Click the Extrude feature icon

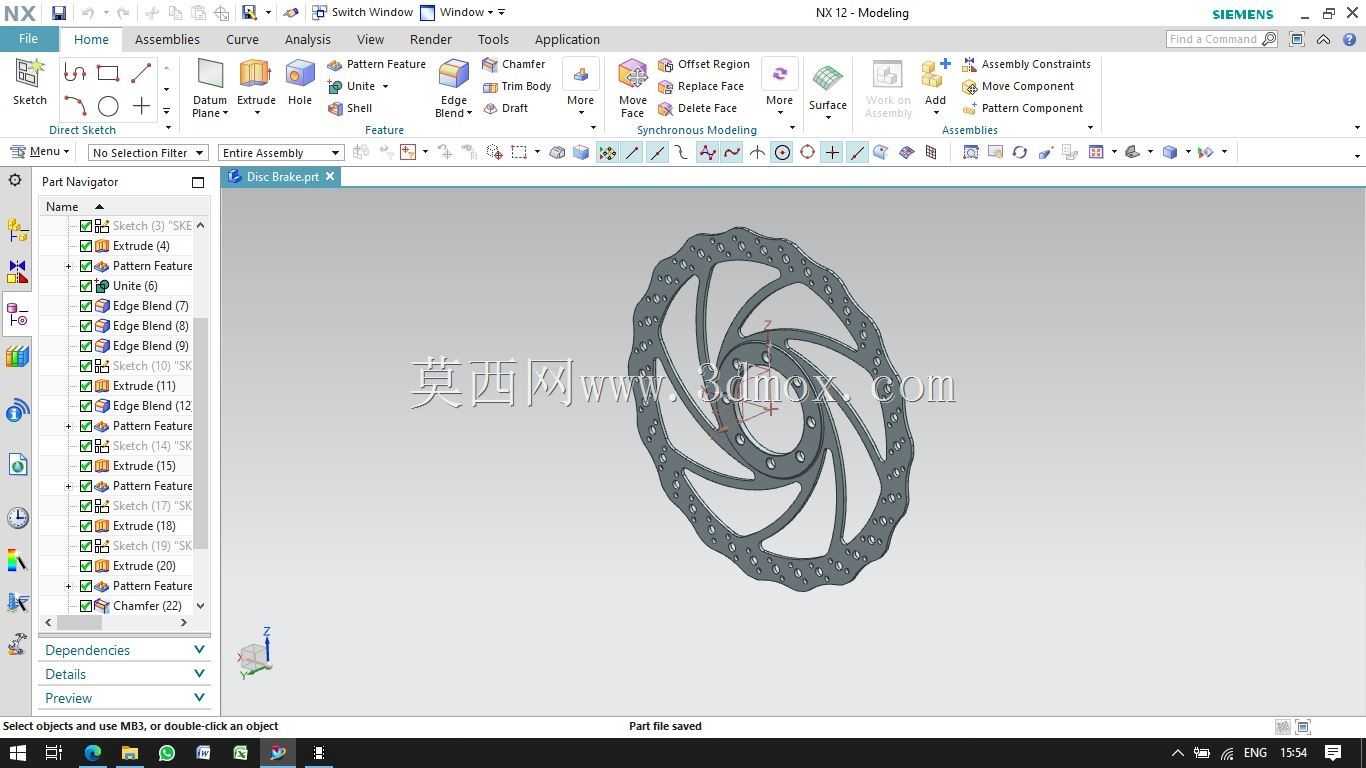tap(256, 81)
